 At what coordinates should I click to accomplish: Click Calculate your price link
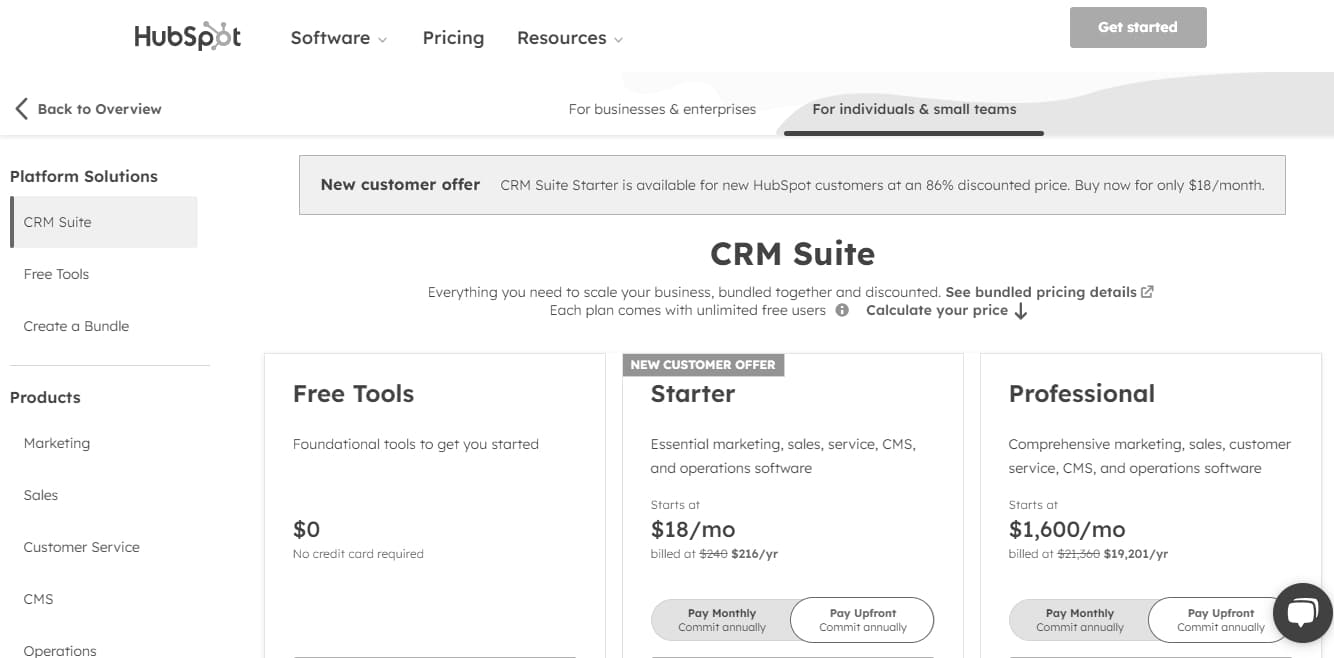pyautogui.click(x=937, y=310)
